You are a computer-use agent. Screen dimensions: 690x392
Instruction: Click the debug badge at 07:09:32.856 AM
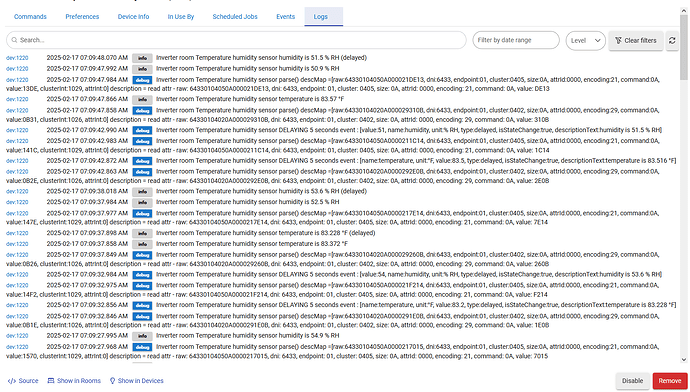click(x=142, y=305)
